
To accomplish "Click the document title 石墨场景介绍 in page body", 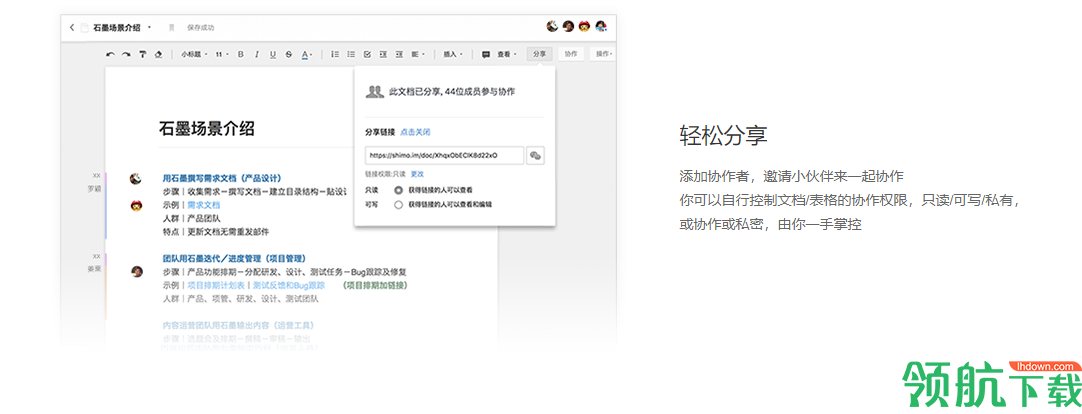I will pos(206,128).
